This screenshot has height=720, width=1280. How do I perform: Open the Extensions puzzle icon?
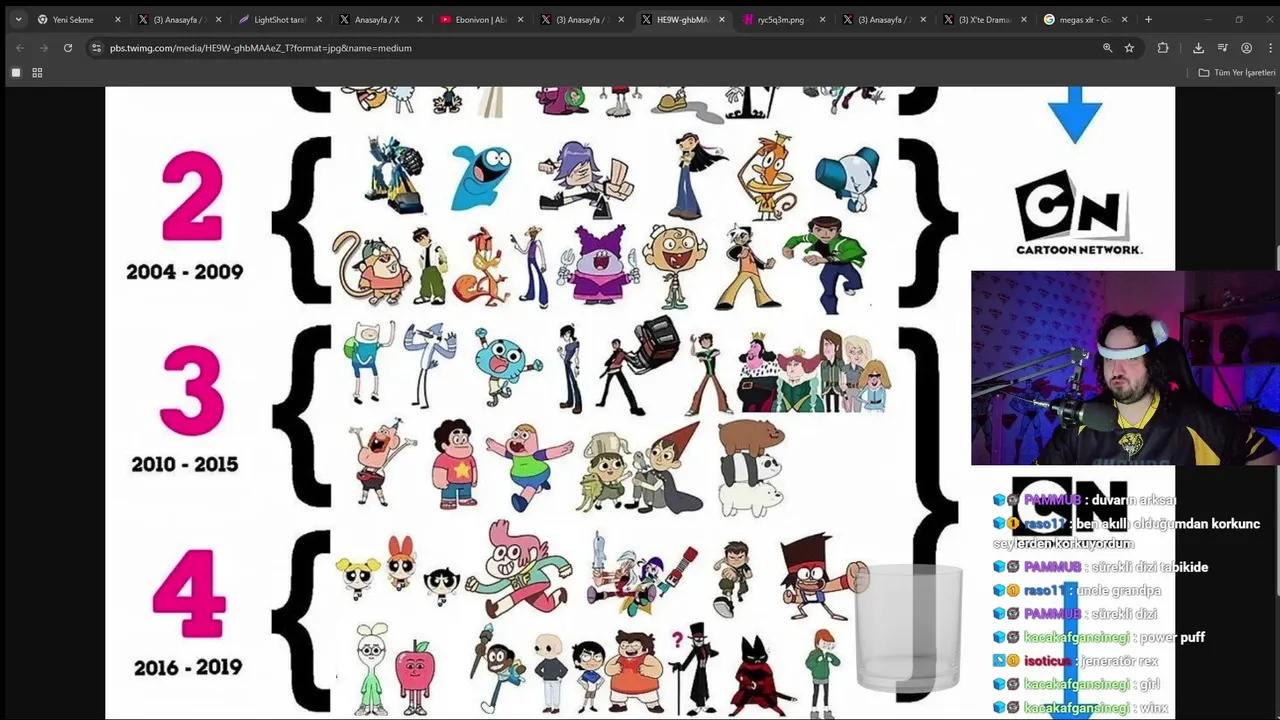[x=1162, y=48]
